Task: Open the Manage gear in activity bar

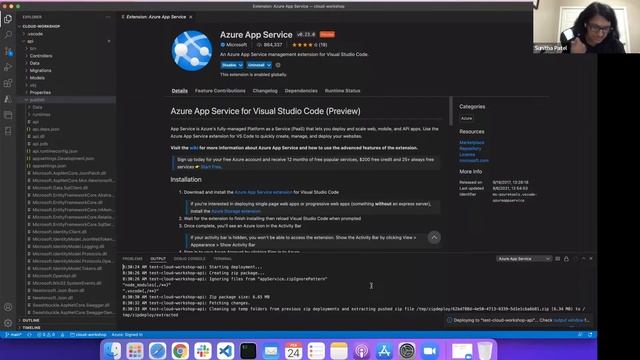Action: click(8, 323)
